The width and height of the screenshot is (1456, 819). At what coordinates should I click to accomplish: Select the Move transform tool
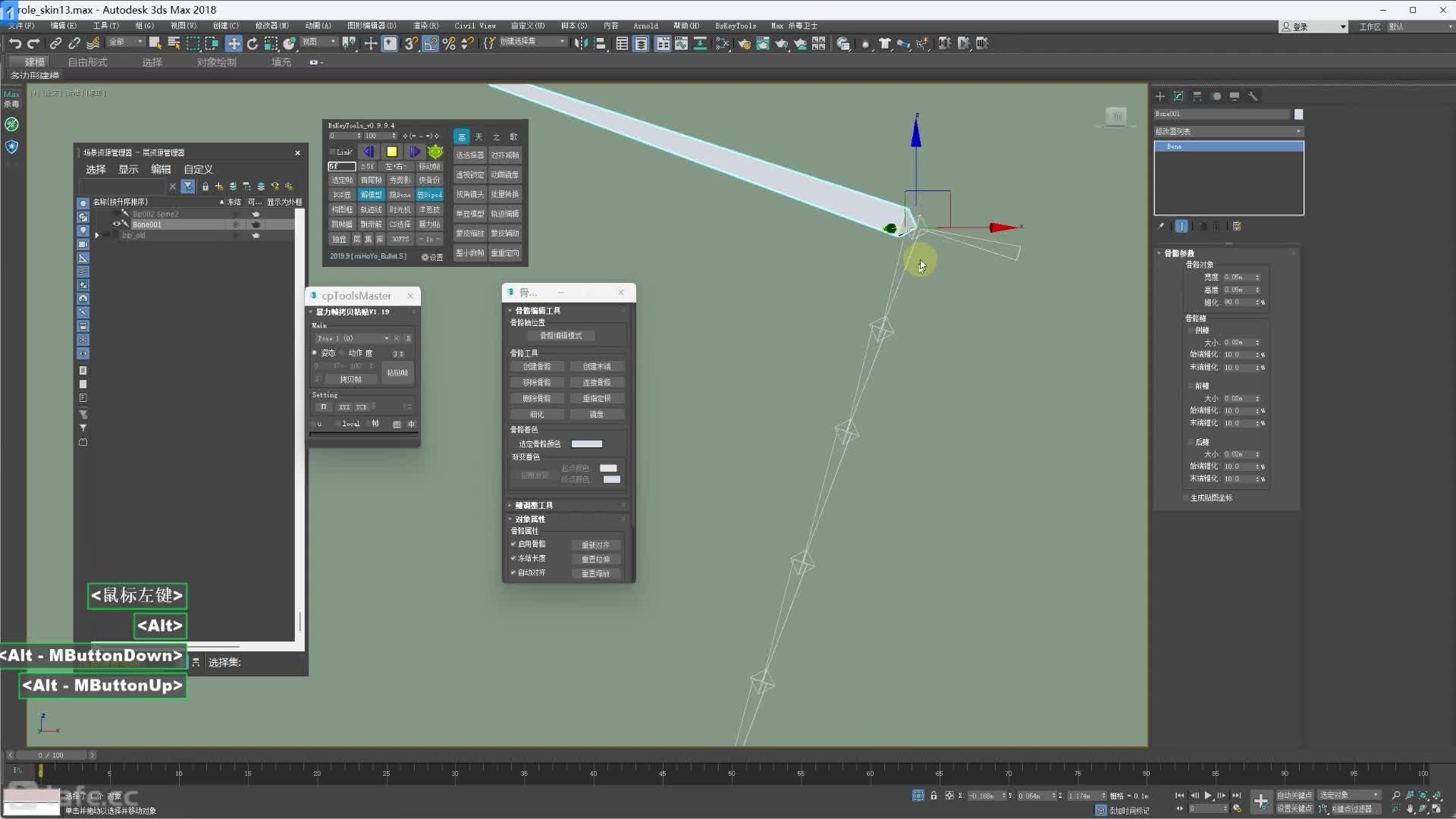(234, 44)
